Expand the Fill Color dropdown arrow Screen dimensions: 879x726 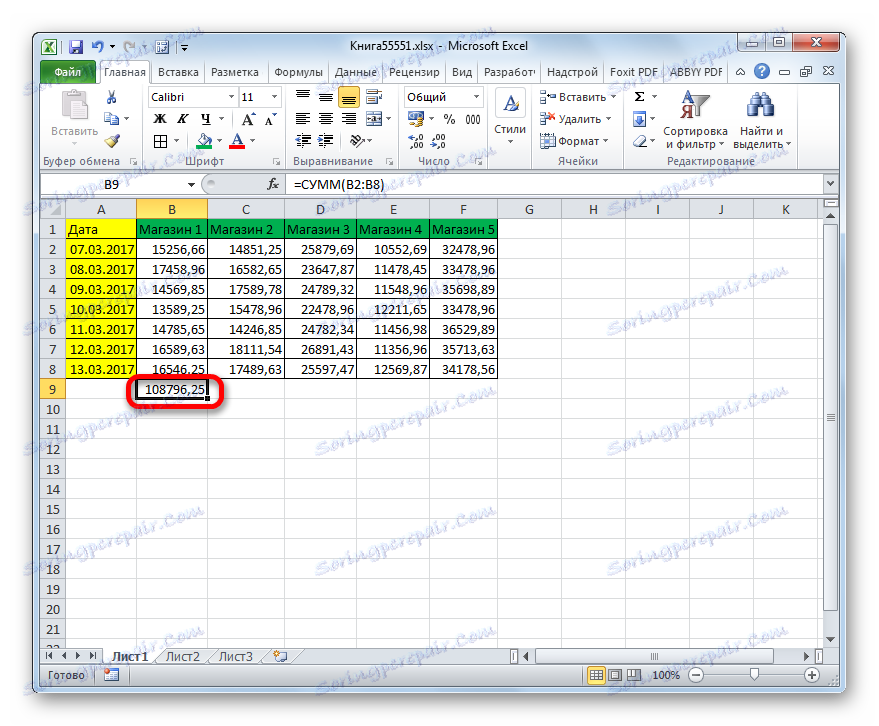click(217, 140)
